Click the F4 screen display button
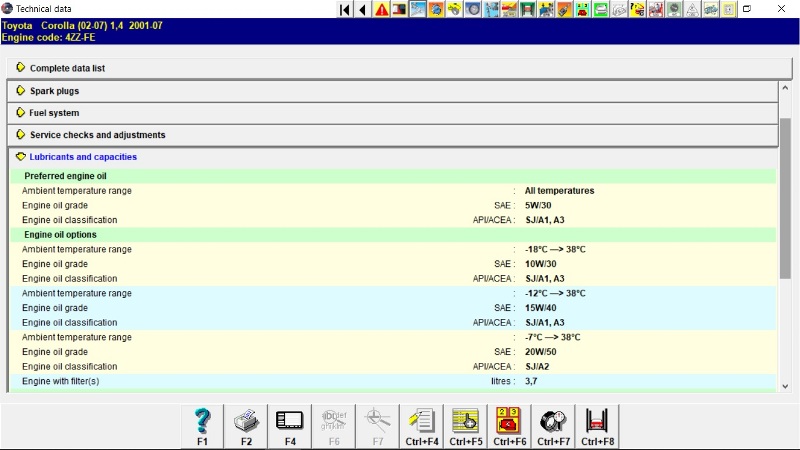Image resolution: width=800 pixels, height=450 pixels. [x=290, y=427]
